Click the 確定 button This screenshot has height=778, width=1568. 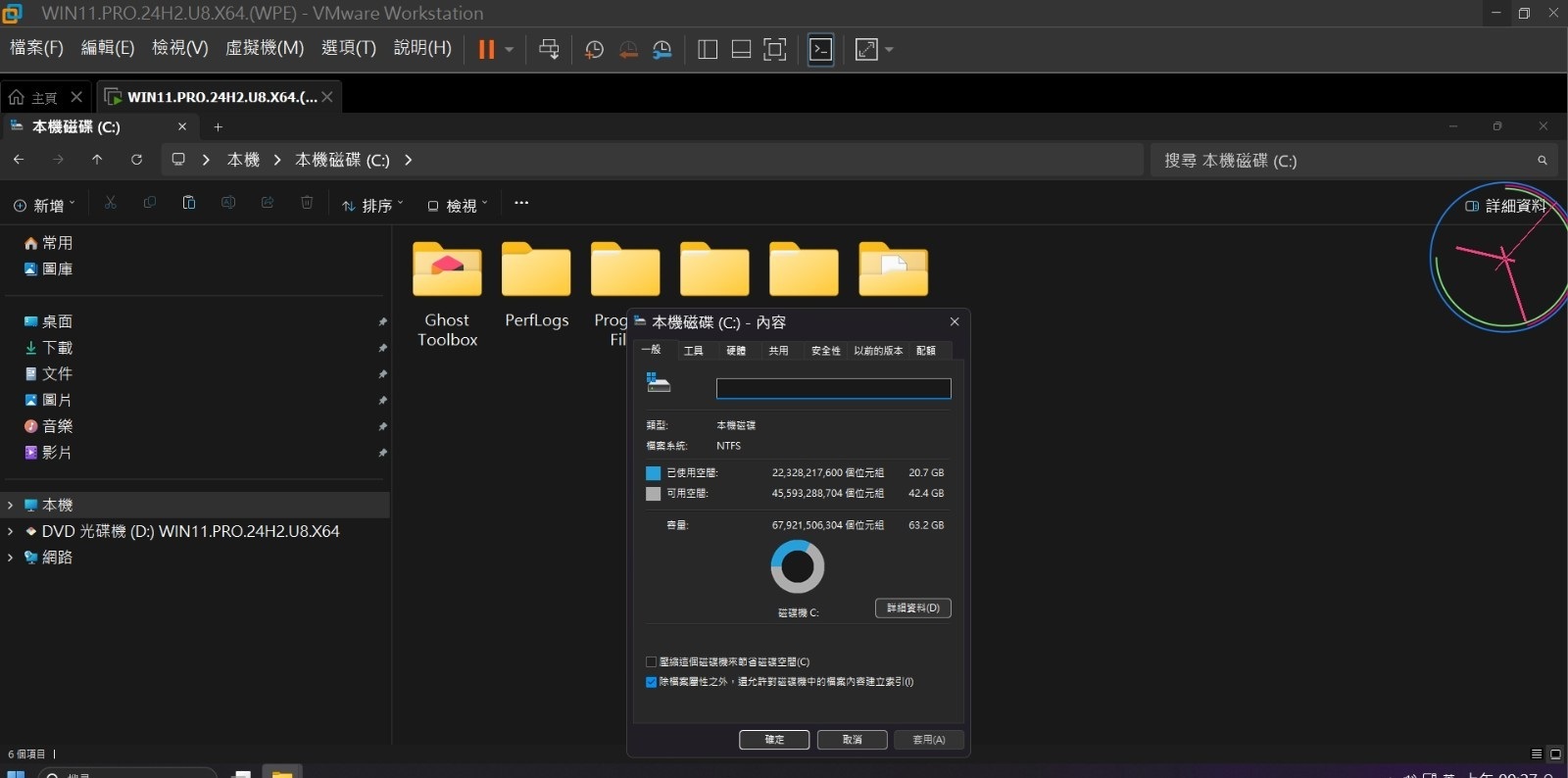pyautogui.click(x=774, y=740)
